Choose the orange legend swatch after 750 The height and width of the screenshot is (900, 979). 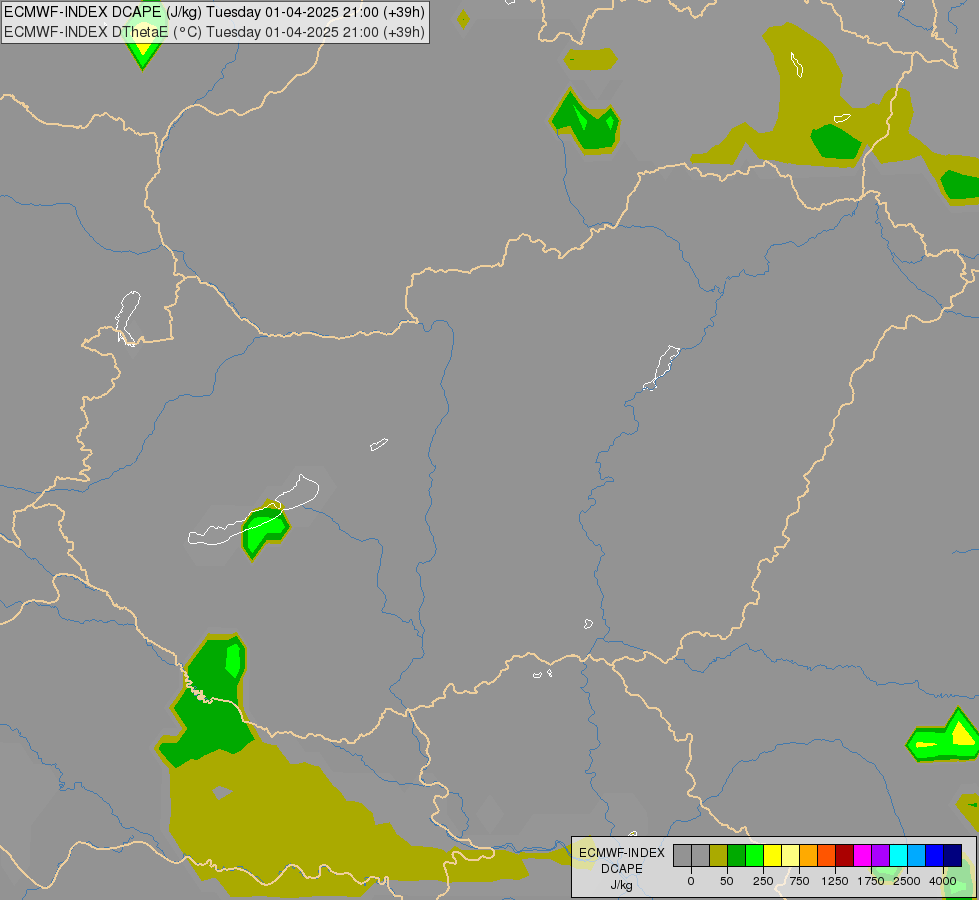pos(809,856)
